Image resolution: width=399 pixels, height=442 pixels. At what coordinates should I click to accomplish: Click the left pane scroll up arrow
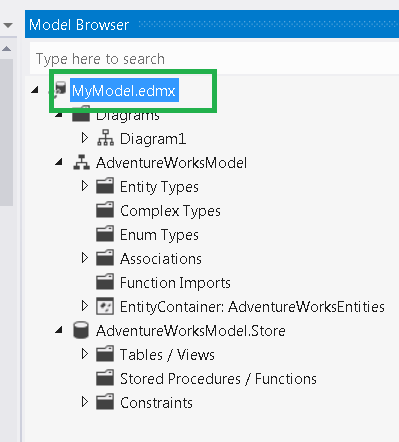[7, 49]
